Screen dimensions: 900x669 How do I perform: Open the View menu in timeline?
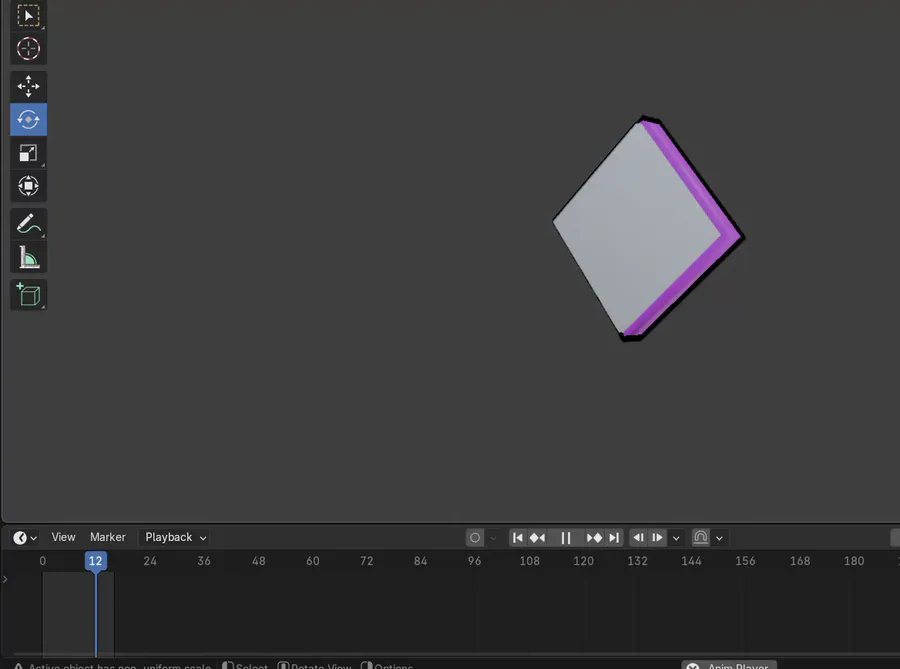click(63, 537)
